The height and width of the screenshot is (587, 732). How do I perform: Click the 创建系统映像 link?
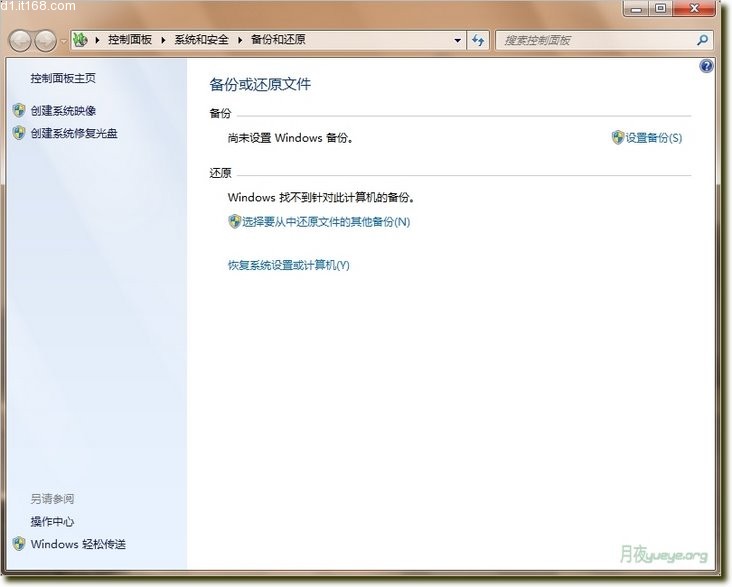(x=63, y=111)
